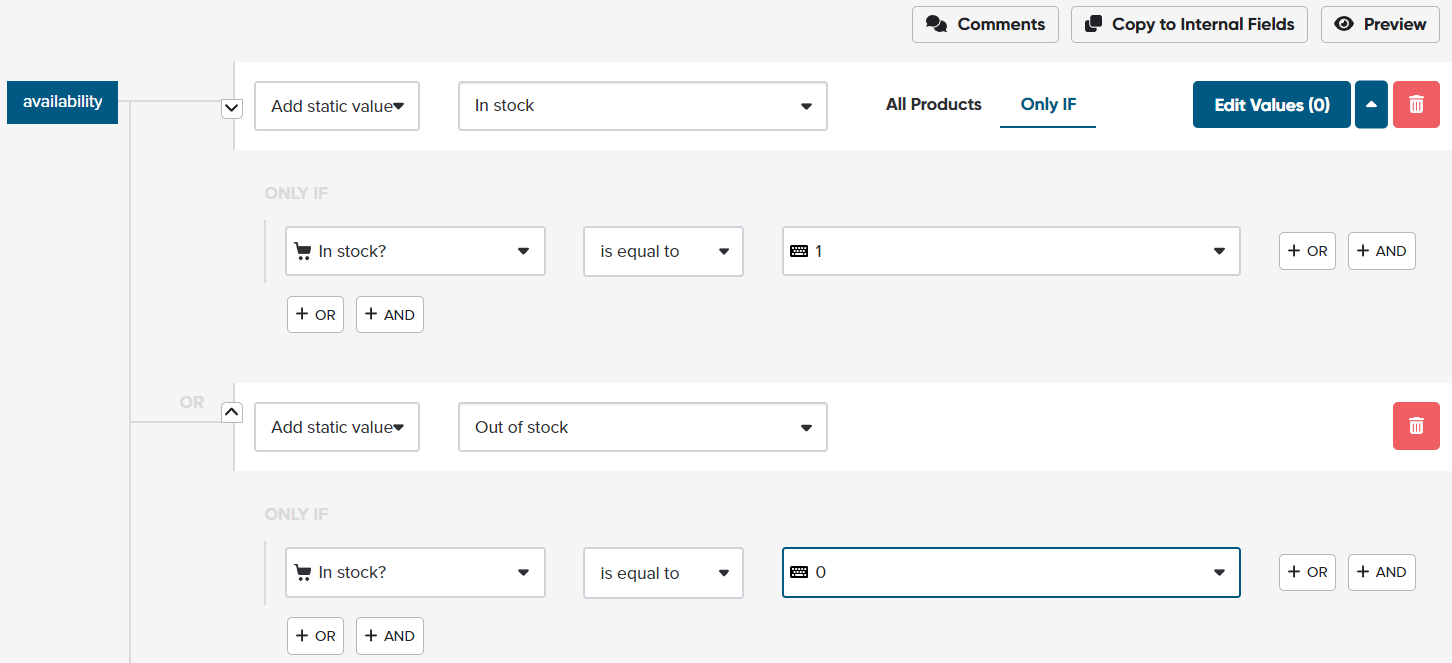
Task: Expand the Out of stock rule chevron
Action: pyautogui.click(x=232, y=411)
